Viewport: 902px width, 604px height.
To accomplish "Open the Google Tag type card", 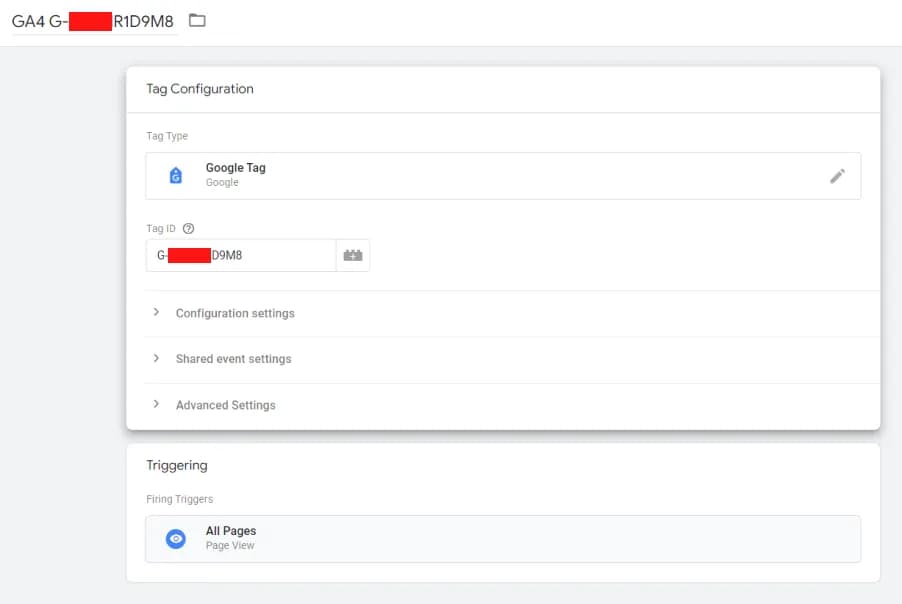I will click(503, 176).
